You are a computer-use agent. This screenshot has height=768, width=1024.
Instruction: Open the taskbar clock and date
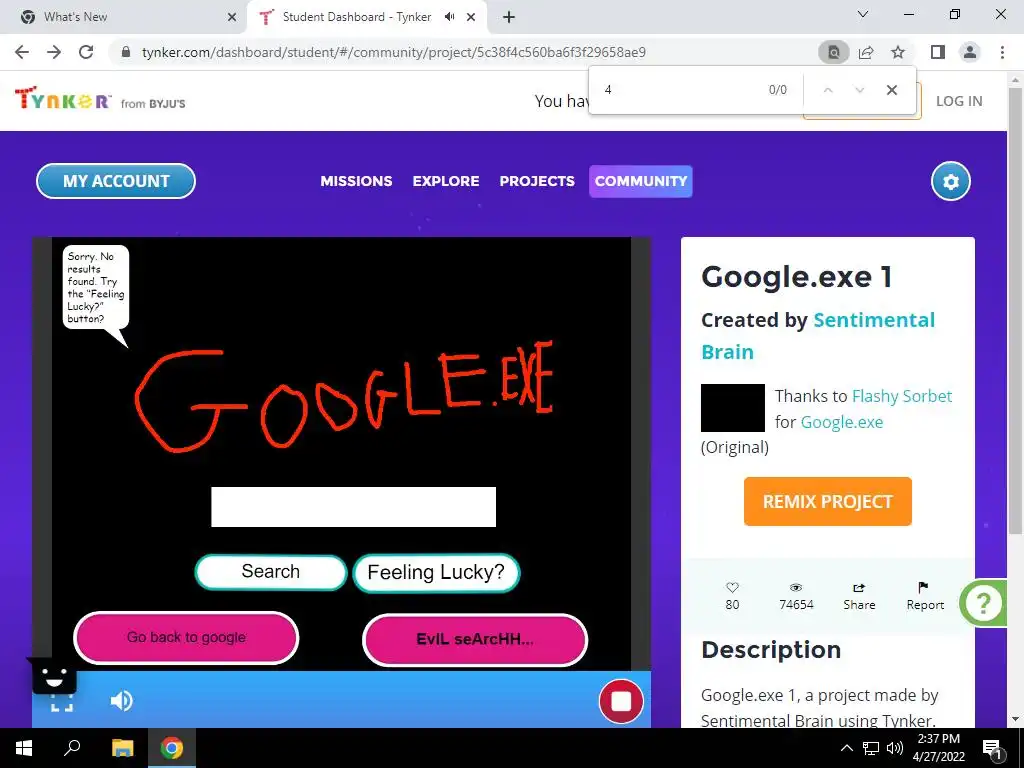click(x=938, y=748)
